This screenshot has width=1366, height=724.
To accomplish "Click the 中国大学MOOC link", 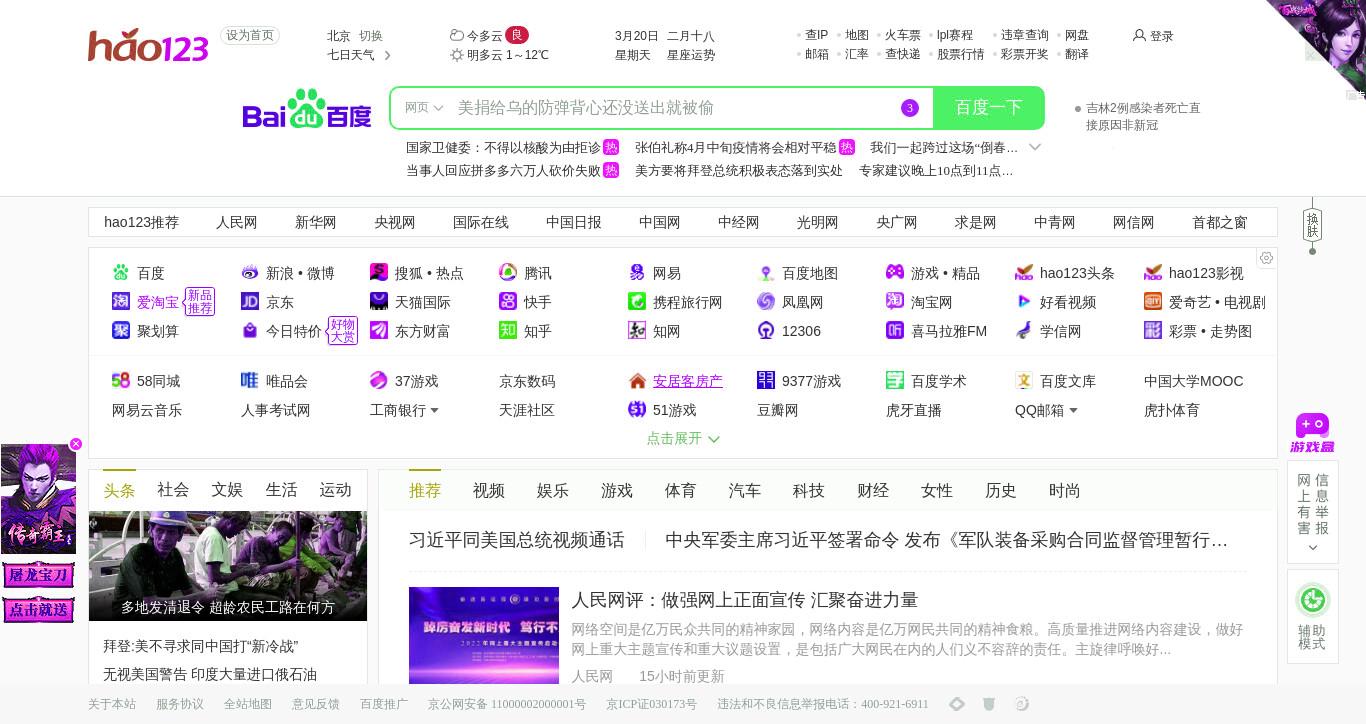I will 1194,381.
